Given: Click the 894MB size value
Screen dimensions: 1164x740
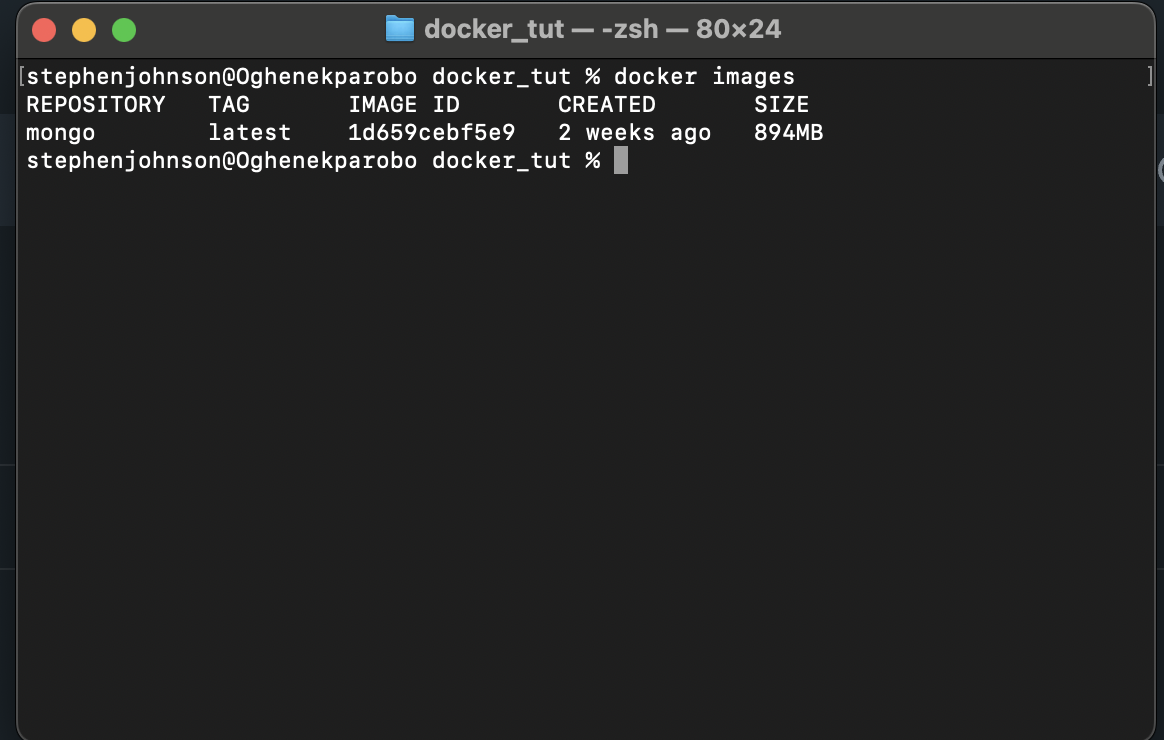Looking at the screenshot, I should pos(788,132).
